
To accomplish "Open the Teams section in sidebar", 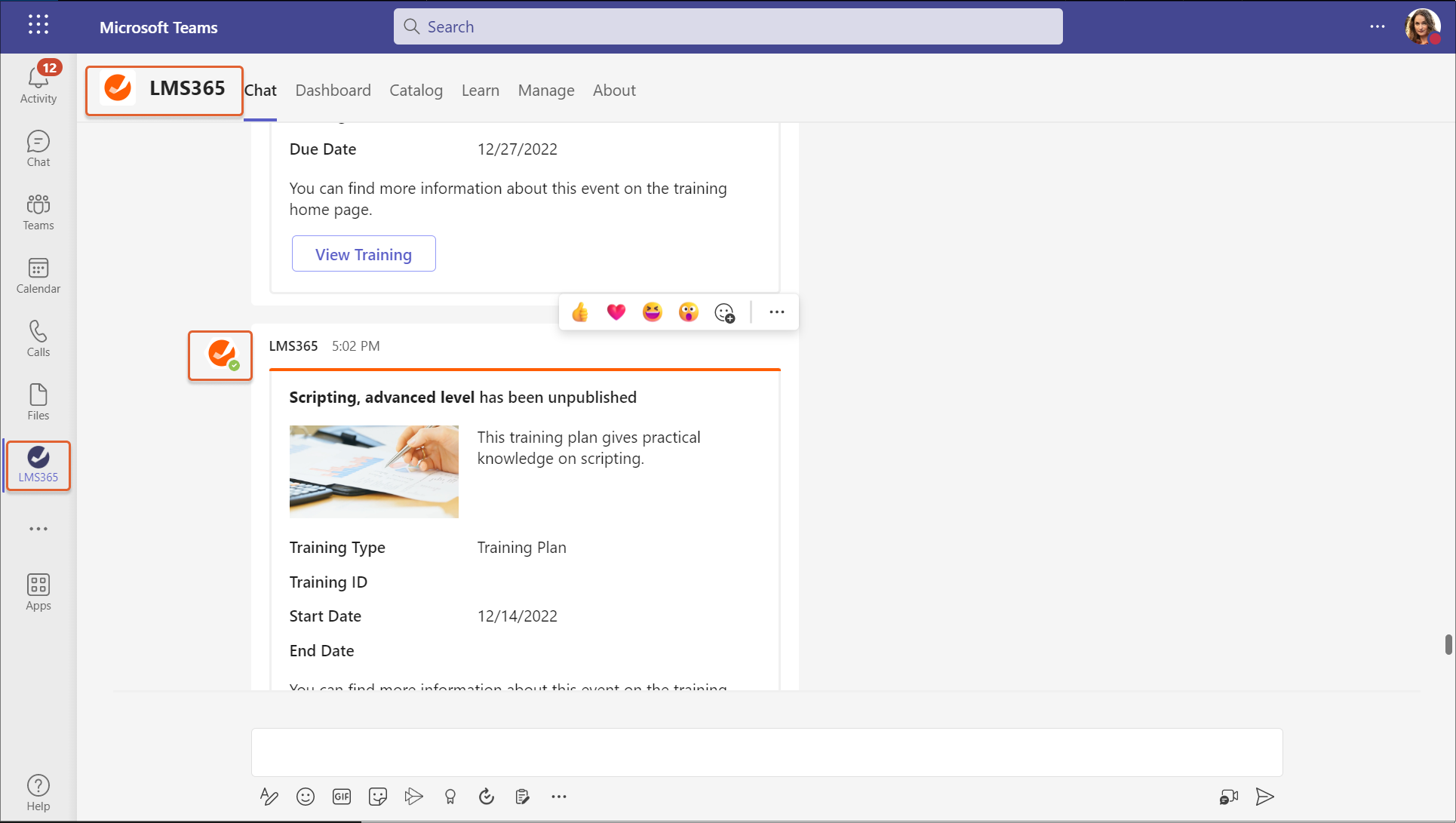I will tap(38, 212).
